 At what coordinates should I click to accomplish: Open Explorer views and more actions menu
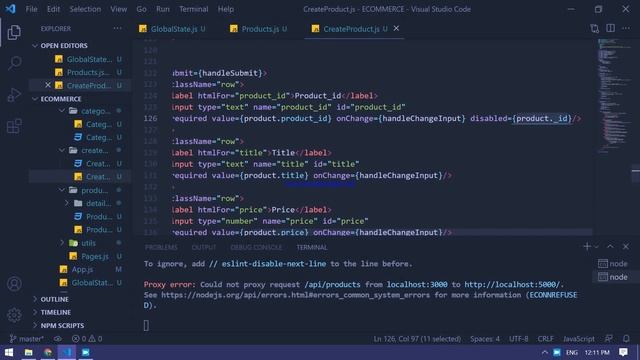(118, 29)
